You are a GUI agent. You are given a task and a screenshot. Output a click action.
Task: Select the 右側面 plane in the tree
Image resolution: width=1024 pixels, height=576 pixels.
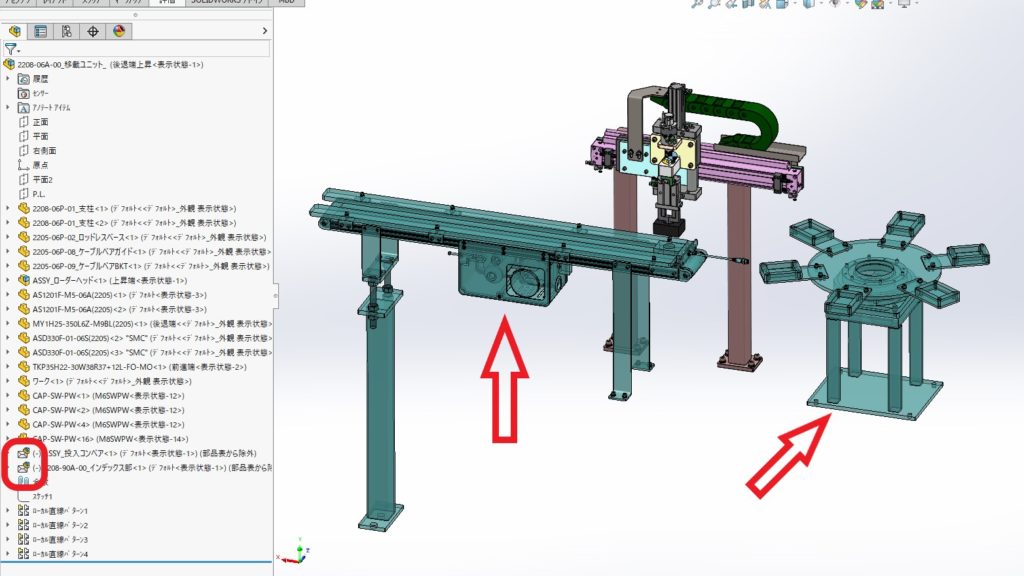(47, 150)
